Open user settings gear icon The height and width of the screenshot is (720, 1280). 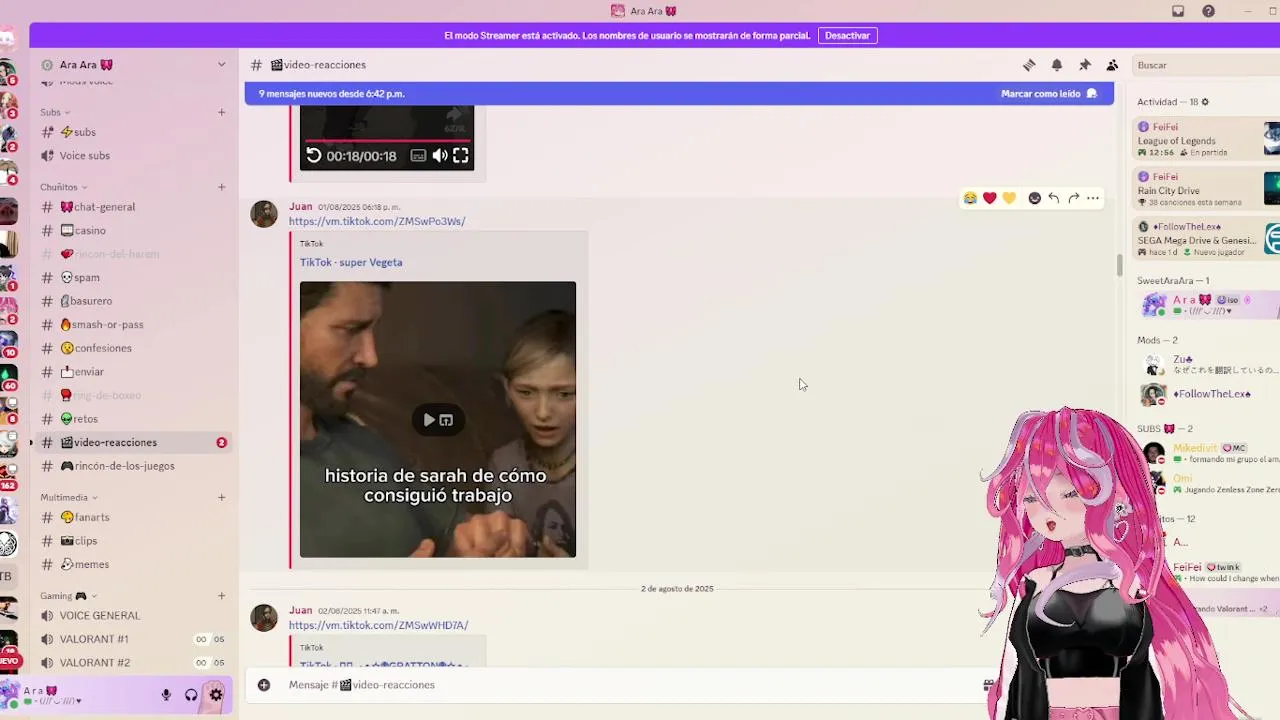pos(216,695)
